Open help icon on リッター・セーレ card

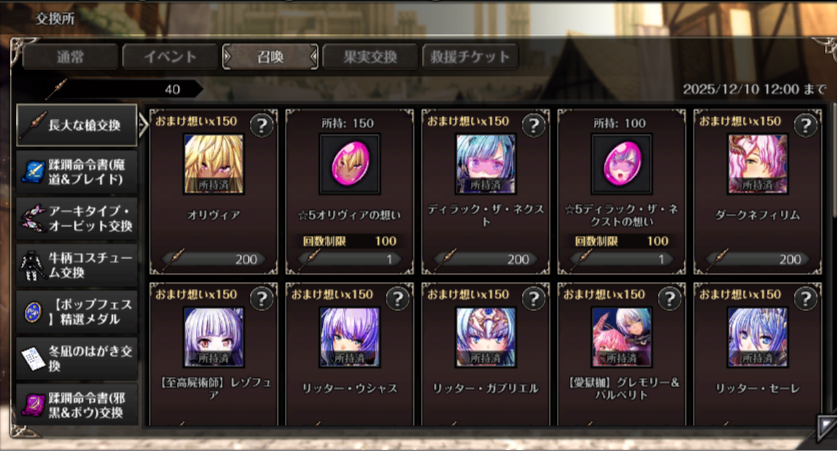coord(805,299)
